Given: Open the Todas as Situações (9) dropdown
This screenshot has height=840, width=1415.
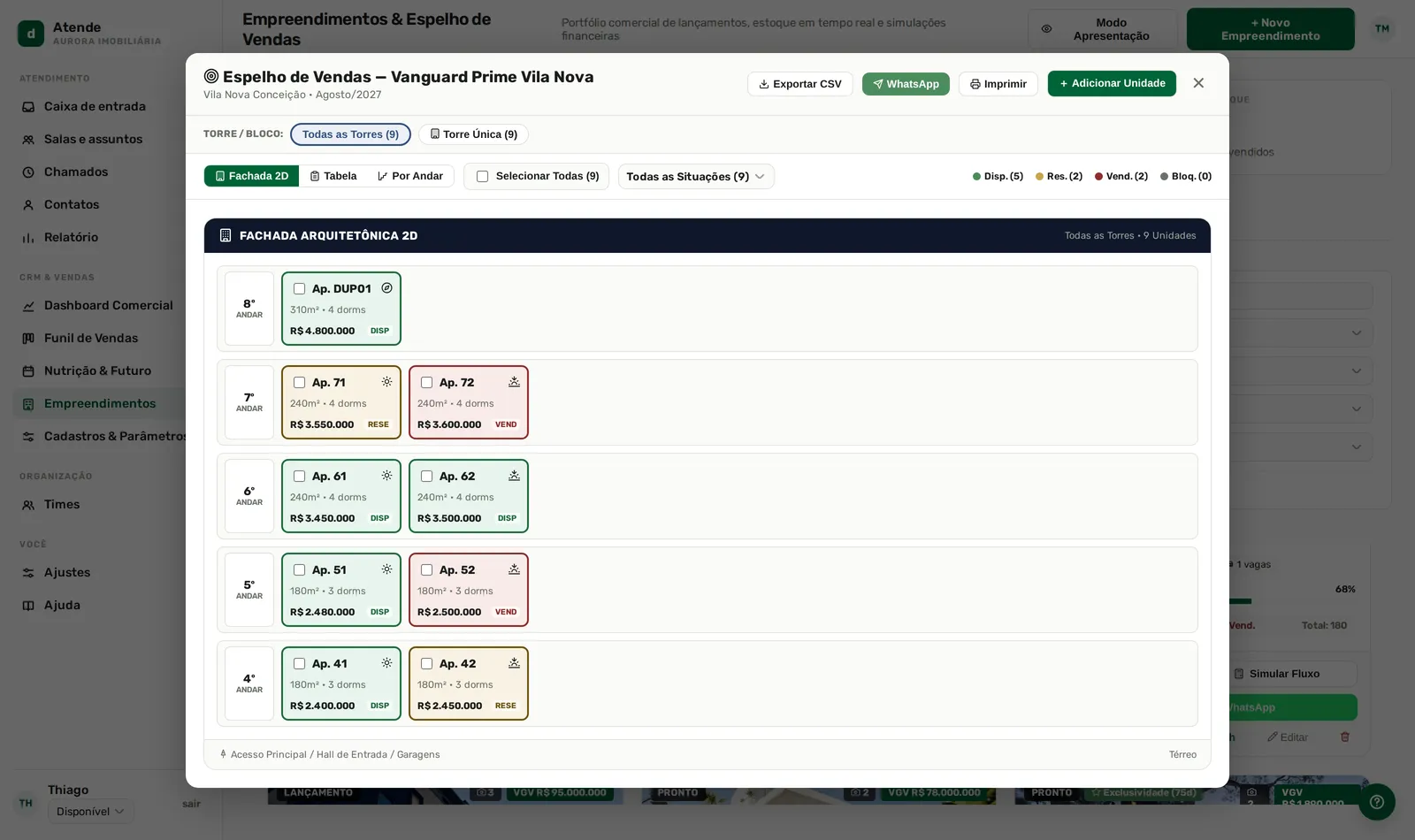Looking at the screenshot, I should point(696,177).
